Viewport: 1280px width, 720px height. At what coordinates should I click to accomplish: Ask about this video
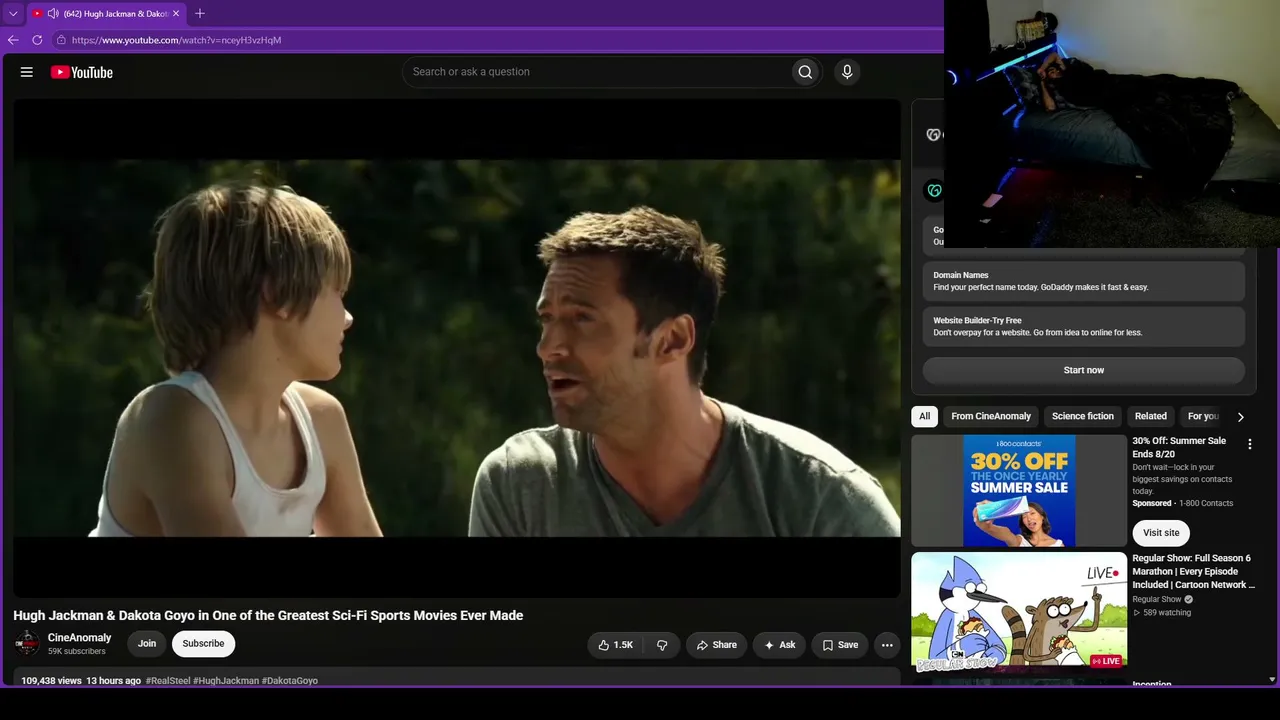(x=780, y=645)
